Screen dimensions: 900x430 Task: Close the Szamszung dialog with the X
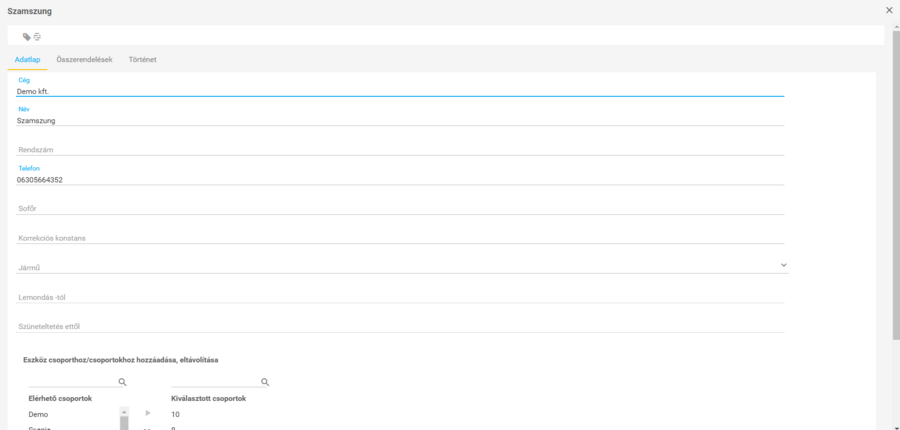click(x=889, y=10)
